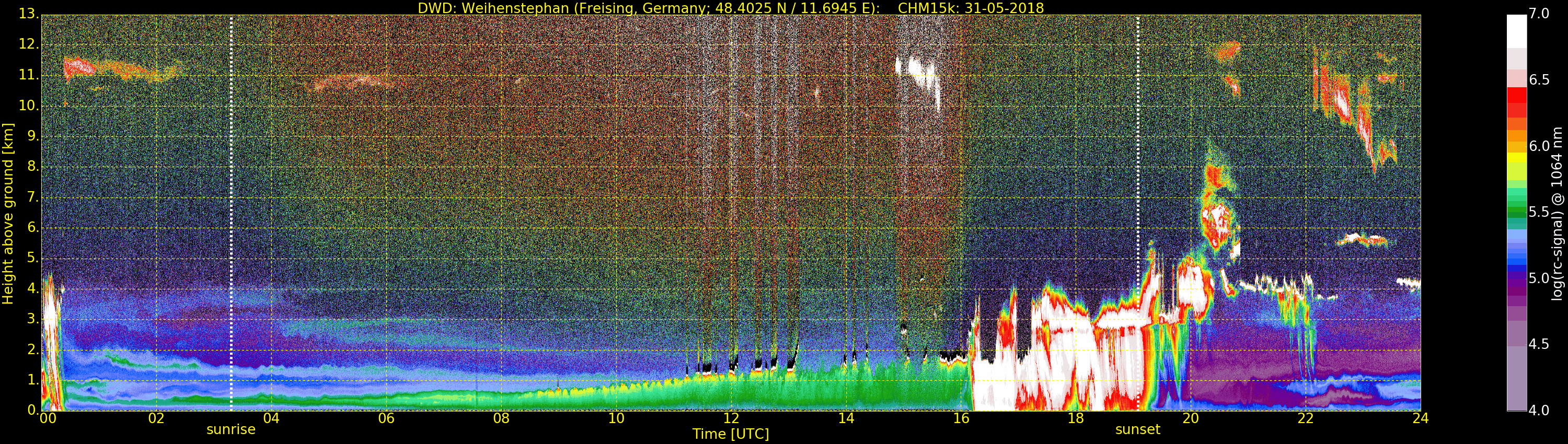Click the 5 km tick on the height axis
1568x444 pixels.
33,259
